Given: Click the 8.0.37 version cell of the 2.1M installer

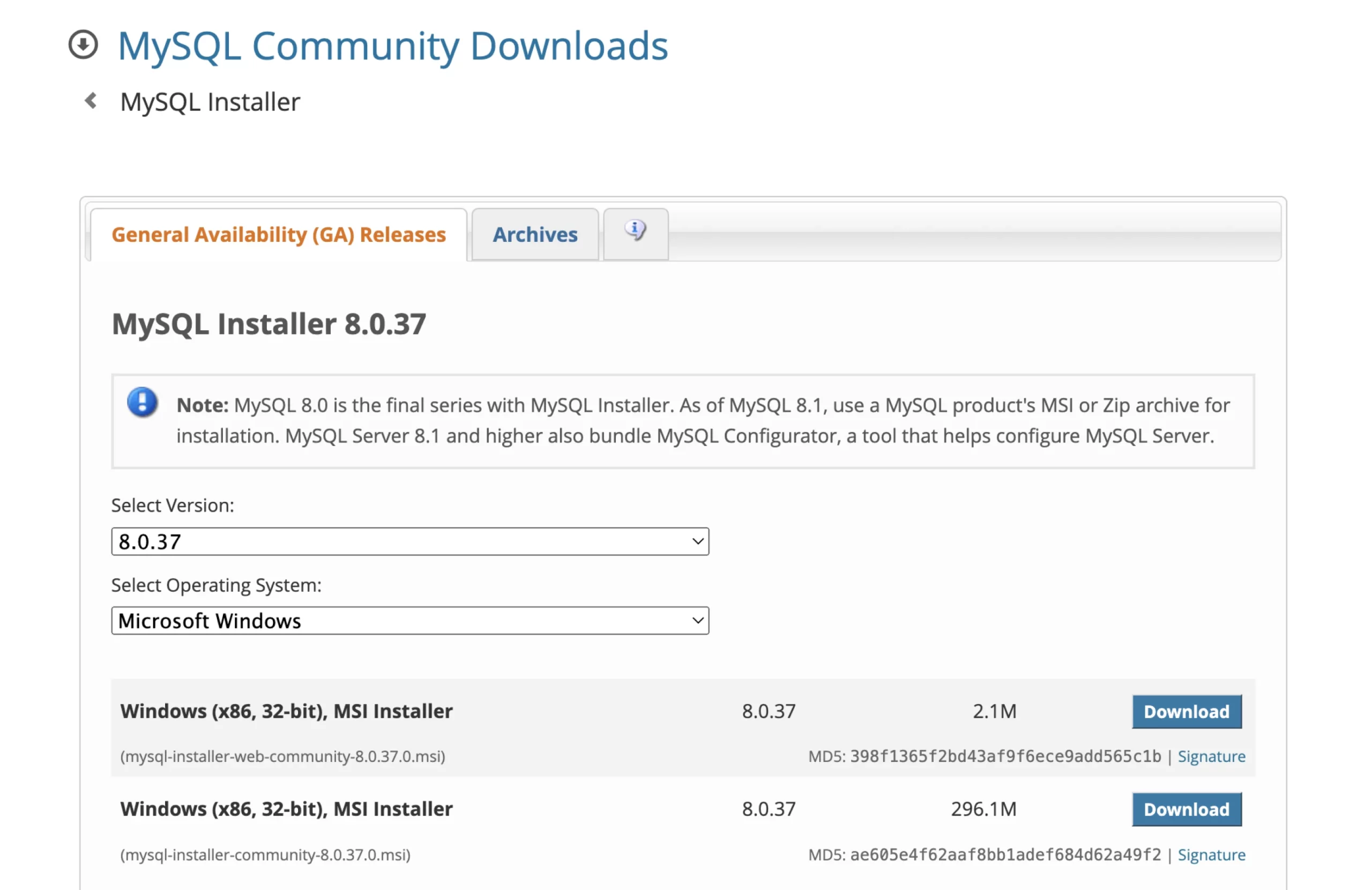Looking at the screenshot, I should [x=769, y=711].
